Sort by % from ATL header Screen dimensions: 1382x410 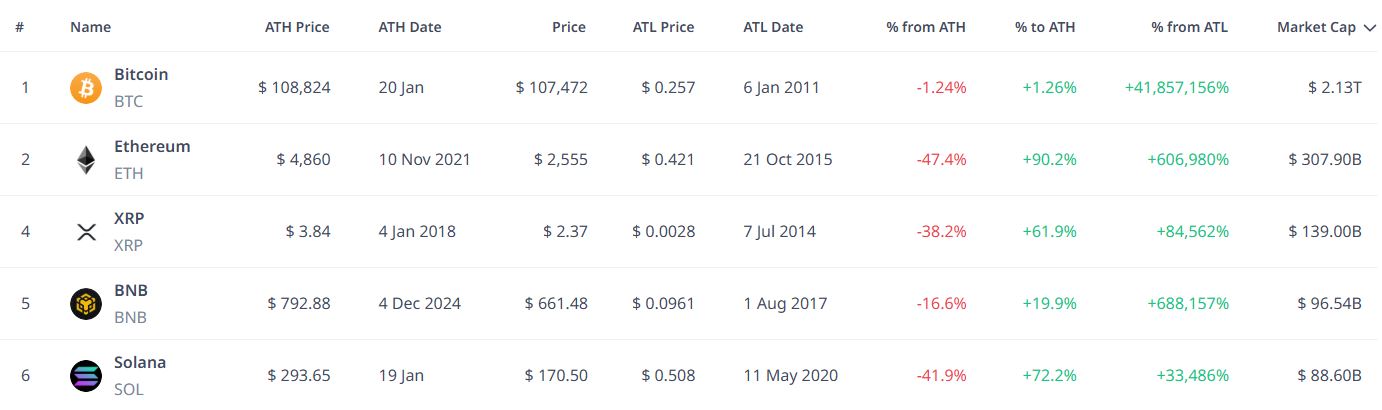click(x=1190, y=27)
